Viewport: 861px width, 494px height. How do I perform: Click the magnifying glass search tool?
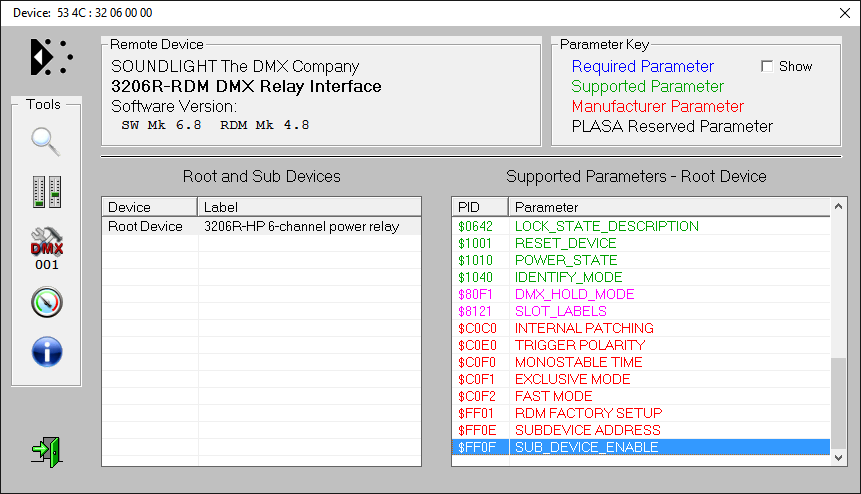pyautogui.click(x=46, y=141)
